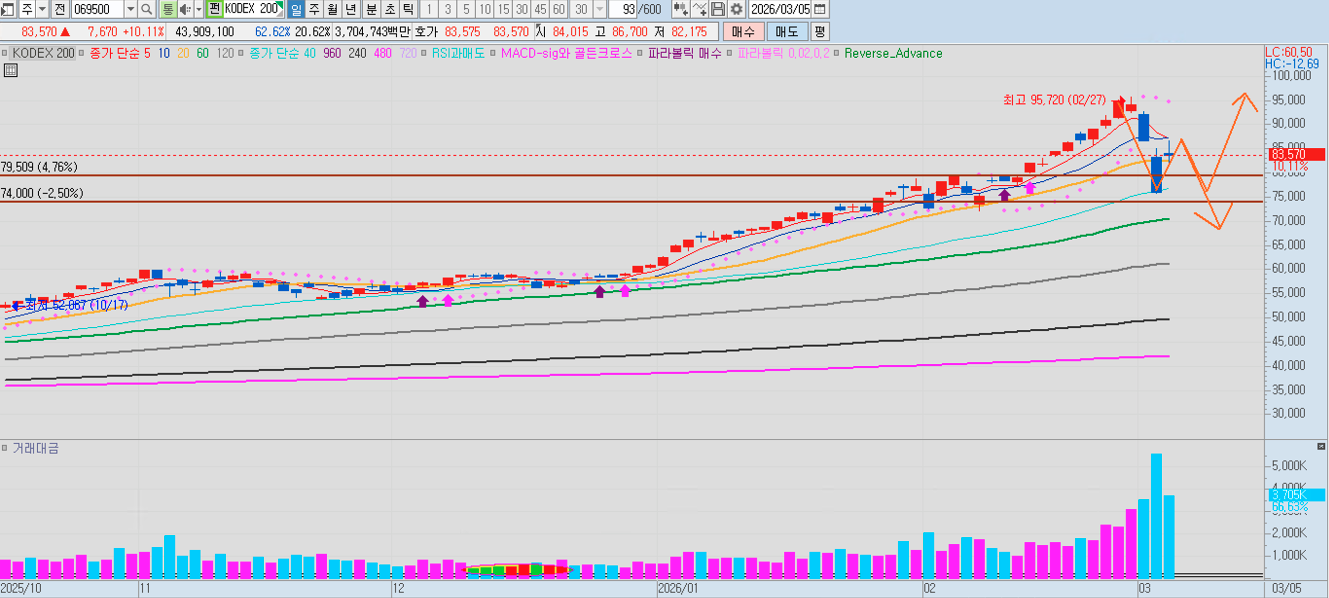This screenshot has width=1329, height=598.
Task: Click the 편 edit button
Action: tap(214, 9)
